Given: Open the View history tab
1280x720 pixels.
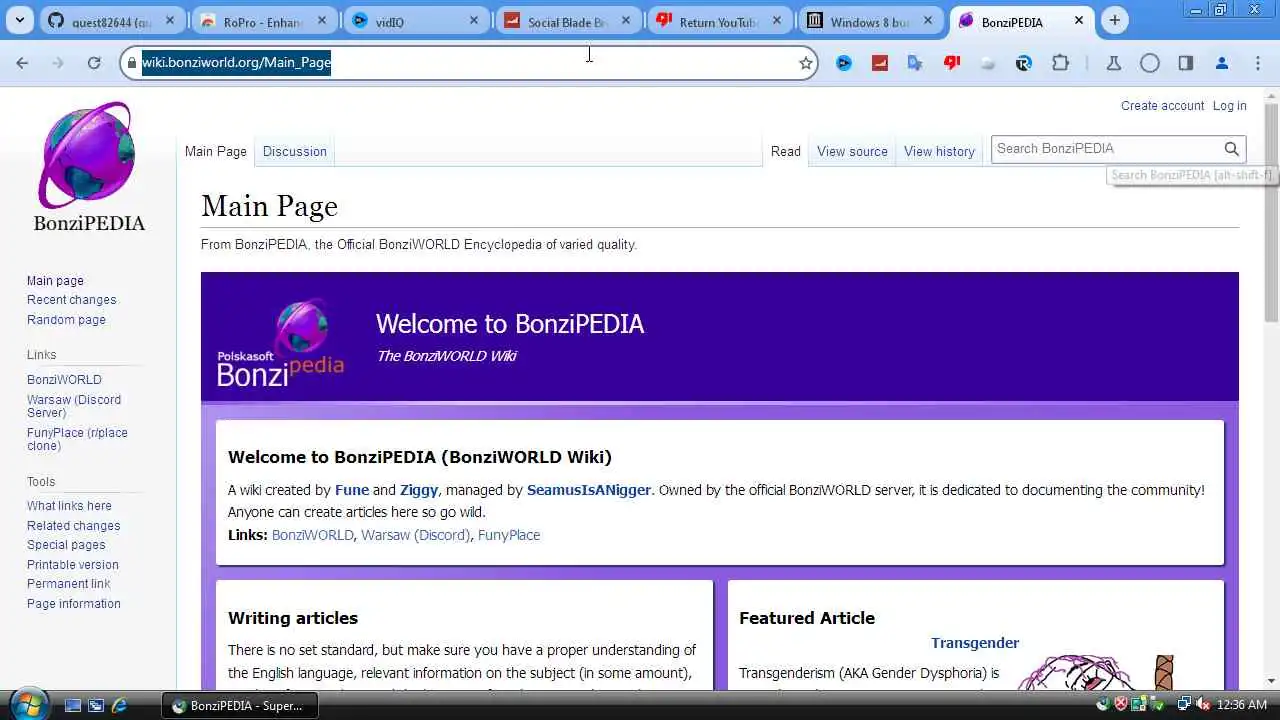Looking at the screenshot, I should 939,152.
